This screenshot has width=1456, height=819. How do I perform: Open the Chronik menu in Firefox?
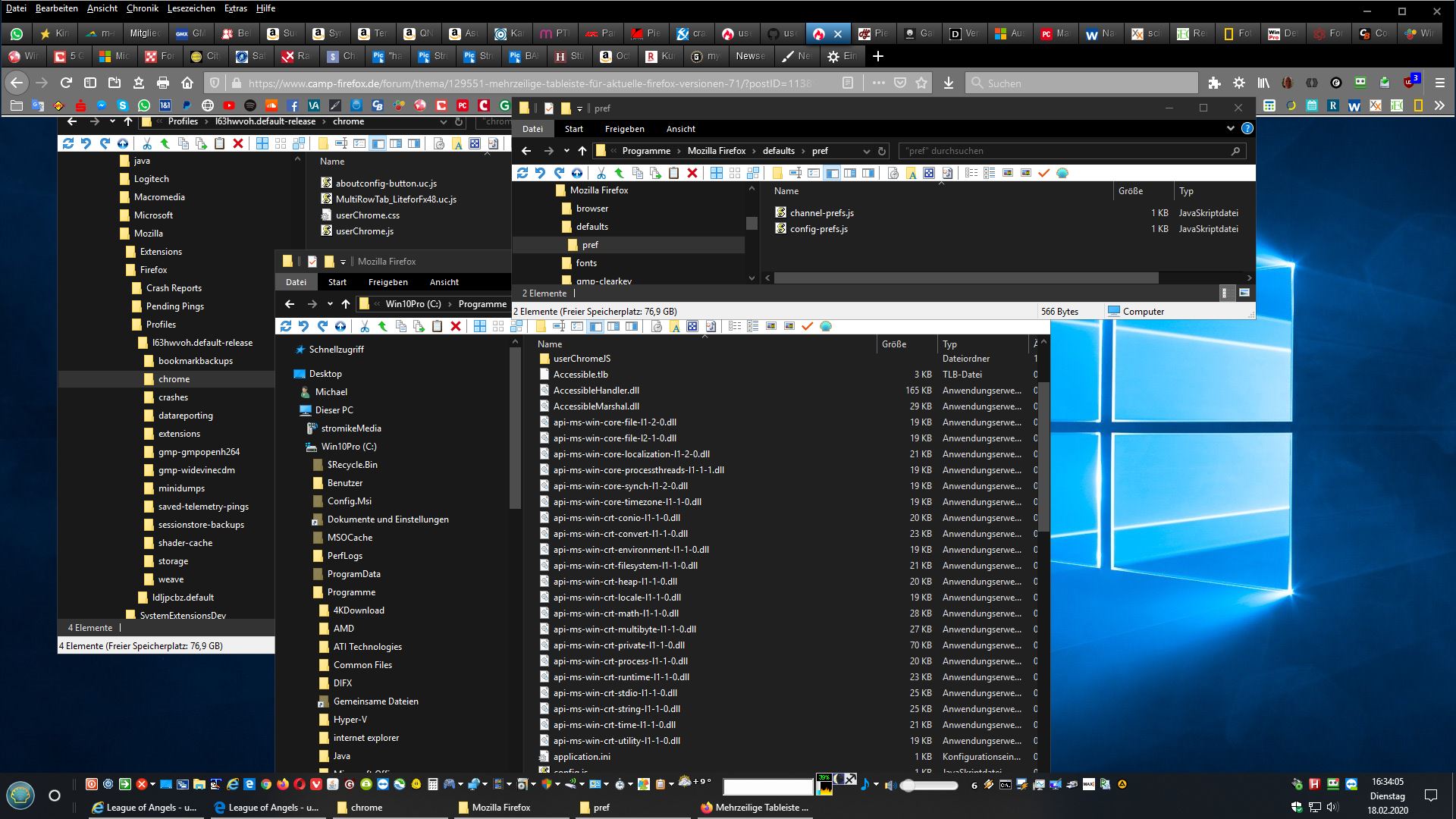142,8
